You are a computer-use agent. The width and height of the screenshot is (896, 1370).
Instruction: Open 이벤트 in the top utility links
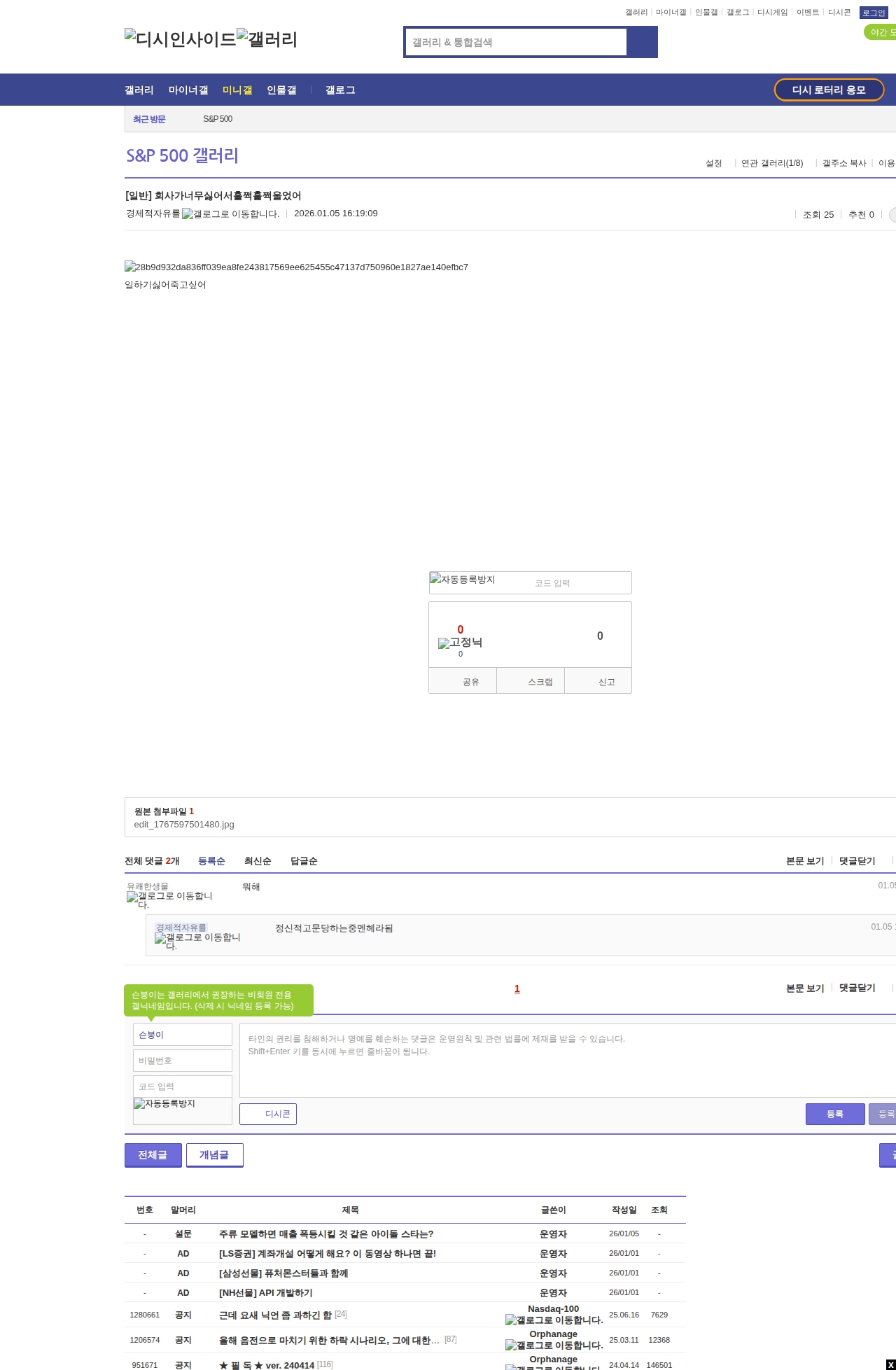click(808, 13)
